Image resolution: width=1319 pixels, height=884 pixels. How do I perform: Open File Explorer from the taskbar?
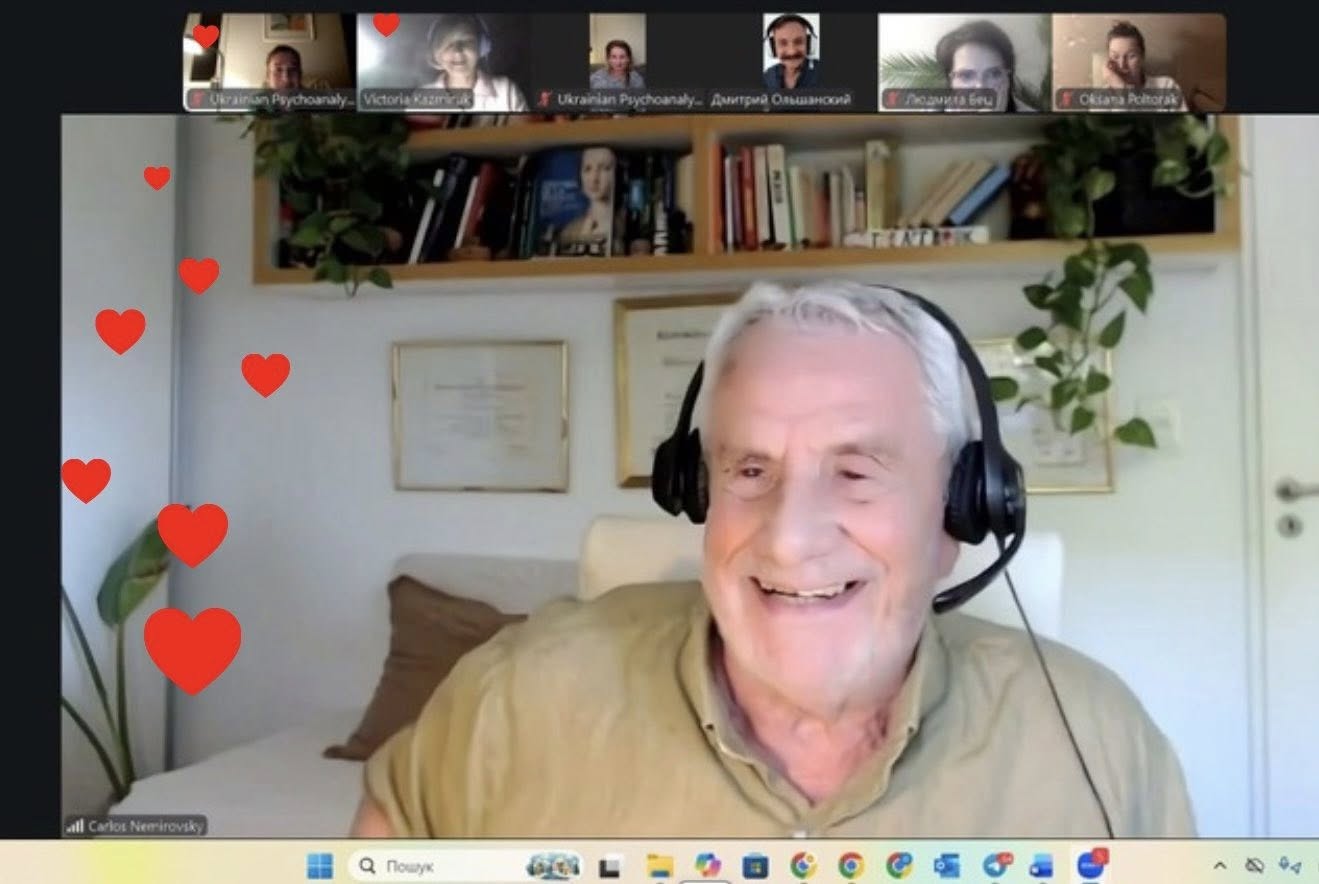pyautogui.click(x=659, y=866)
